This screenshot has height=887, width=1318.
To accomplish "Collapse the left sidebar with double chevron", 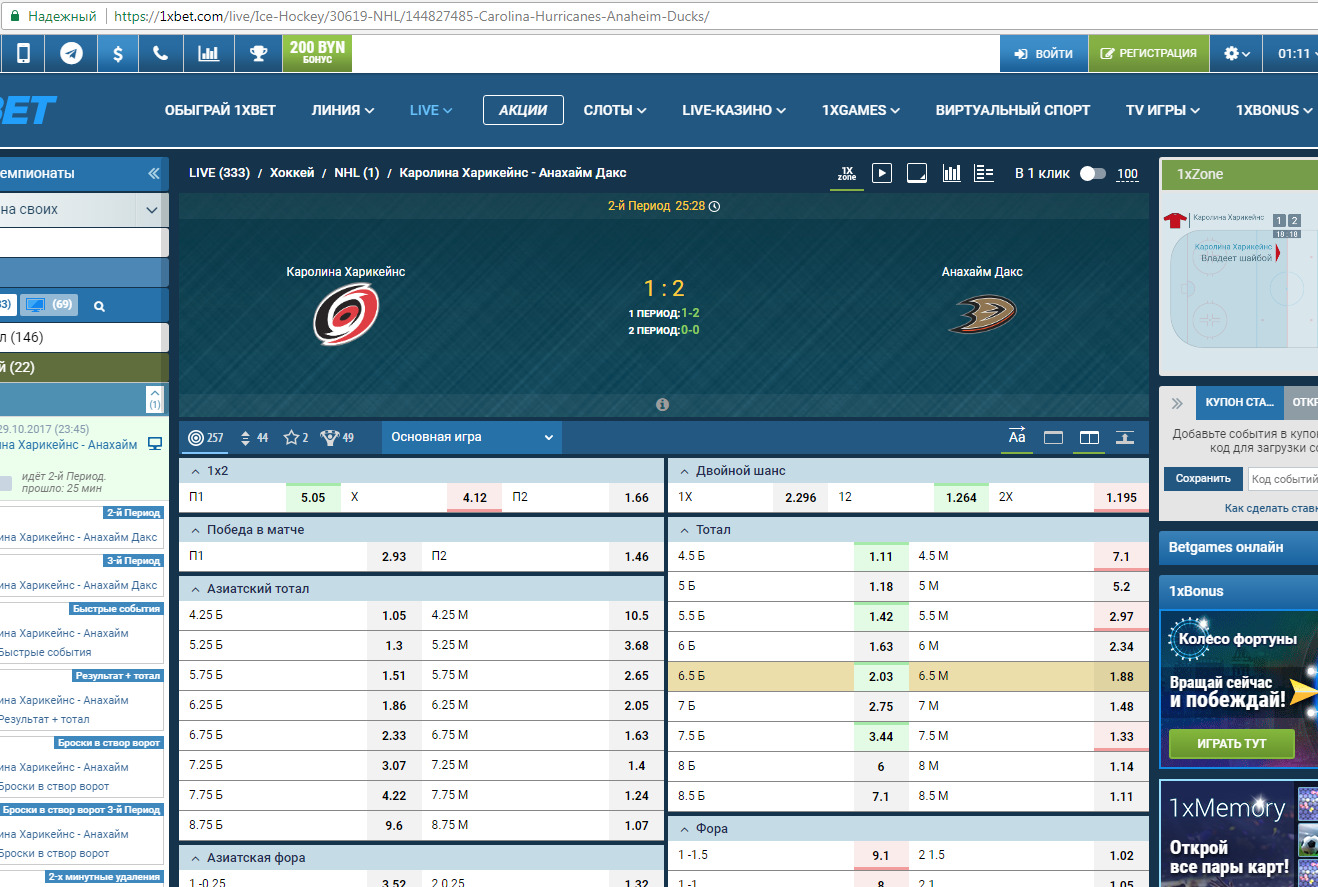I will coord(153,173).
